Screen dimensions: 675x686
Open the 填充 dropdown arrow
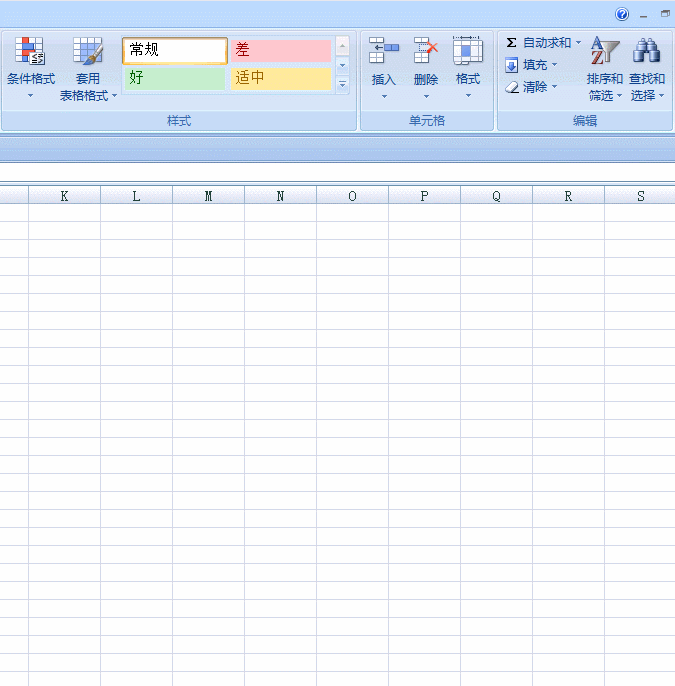pos(554,65)
